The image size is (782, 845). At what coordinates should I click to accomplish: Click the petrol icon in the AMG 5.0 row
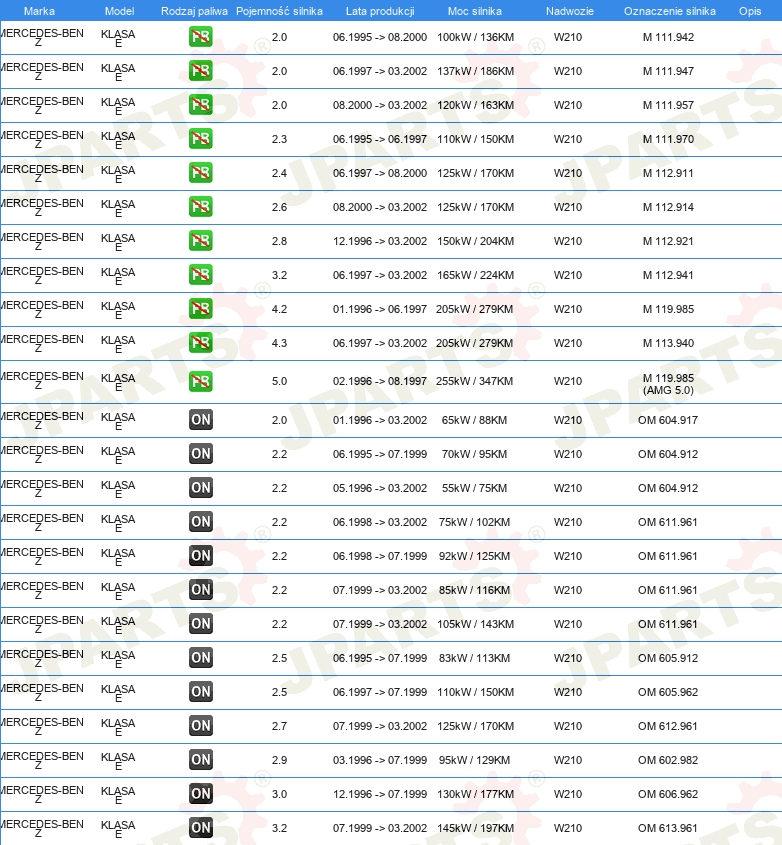tap(200, 381)
